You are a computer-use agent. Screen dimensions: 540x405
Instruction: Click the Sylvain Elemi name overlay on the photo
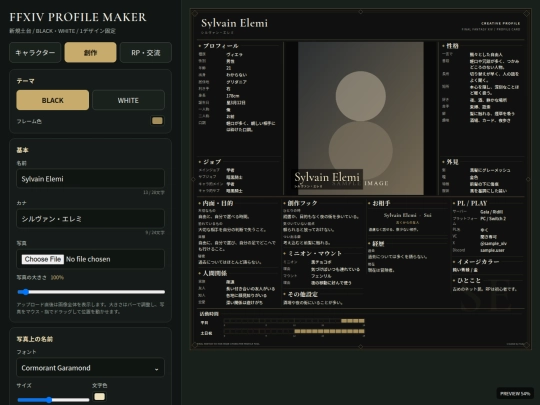327,178
